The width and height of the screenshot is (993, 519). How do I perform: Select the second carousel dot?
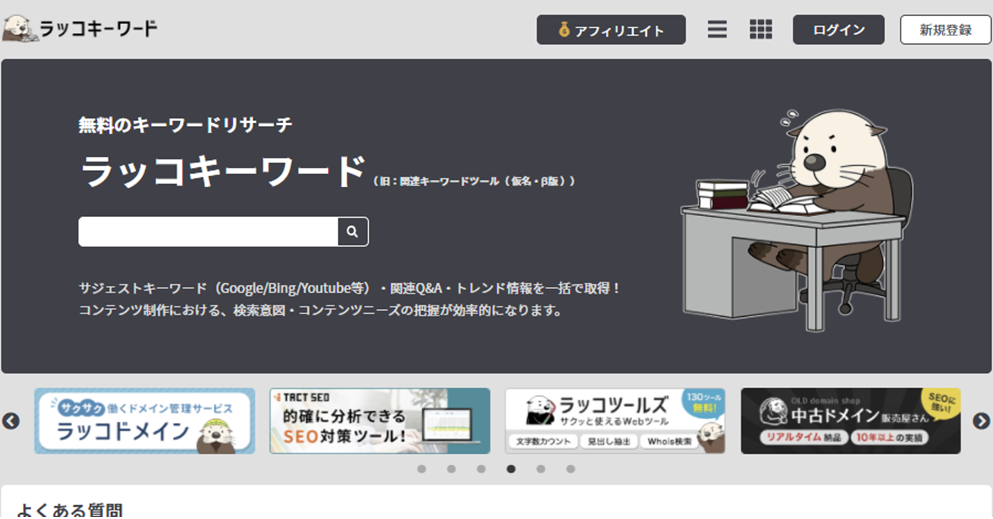tap(452, 469)
